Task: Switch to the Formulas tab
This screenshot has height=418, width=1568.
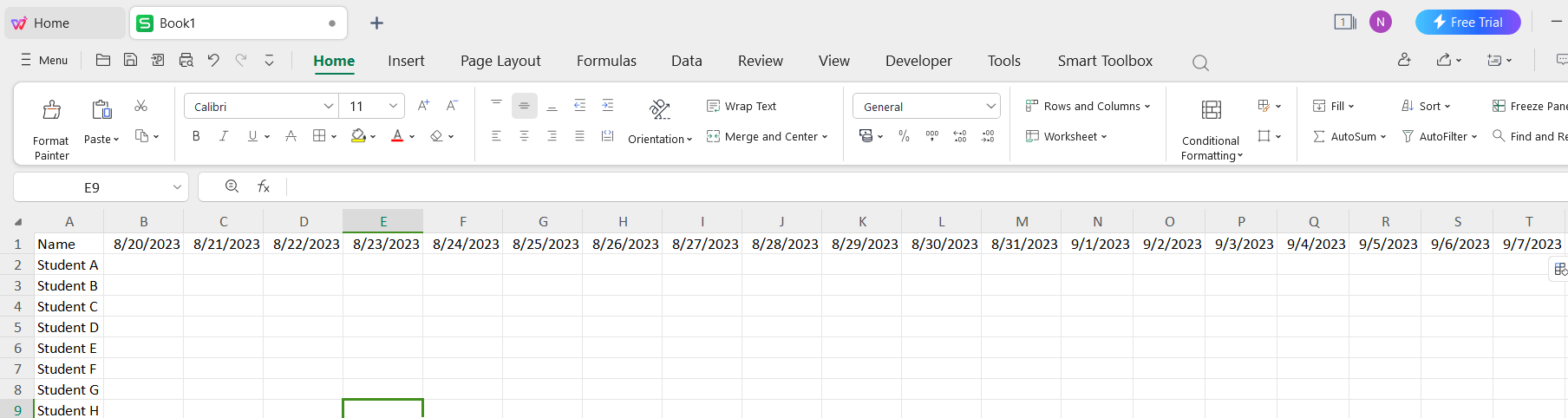Action: coord(606,61)
